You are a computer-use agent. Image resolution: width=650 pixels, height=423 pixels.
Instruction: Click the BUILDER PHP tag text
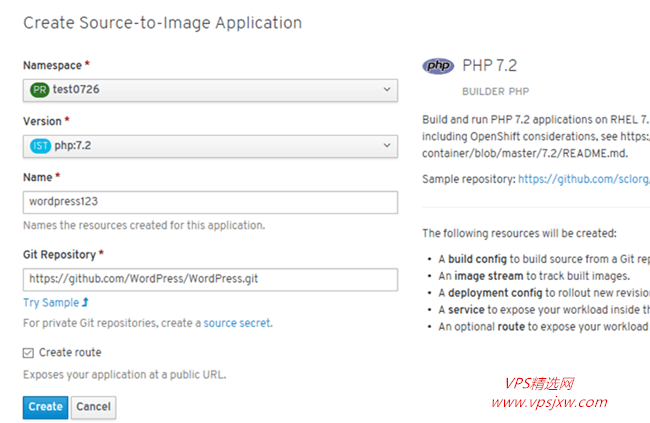click(496, 92)
